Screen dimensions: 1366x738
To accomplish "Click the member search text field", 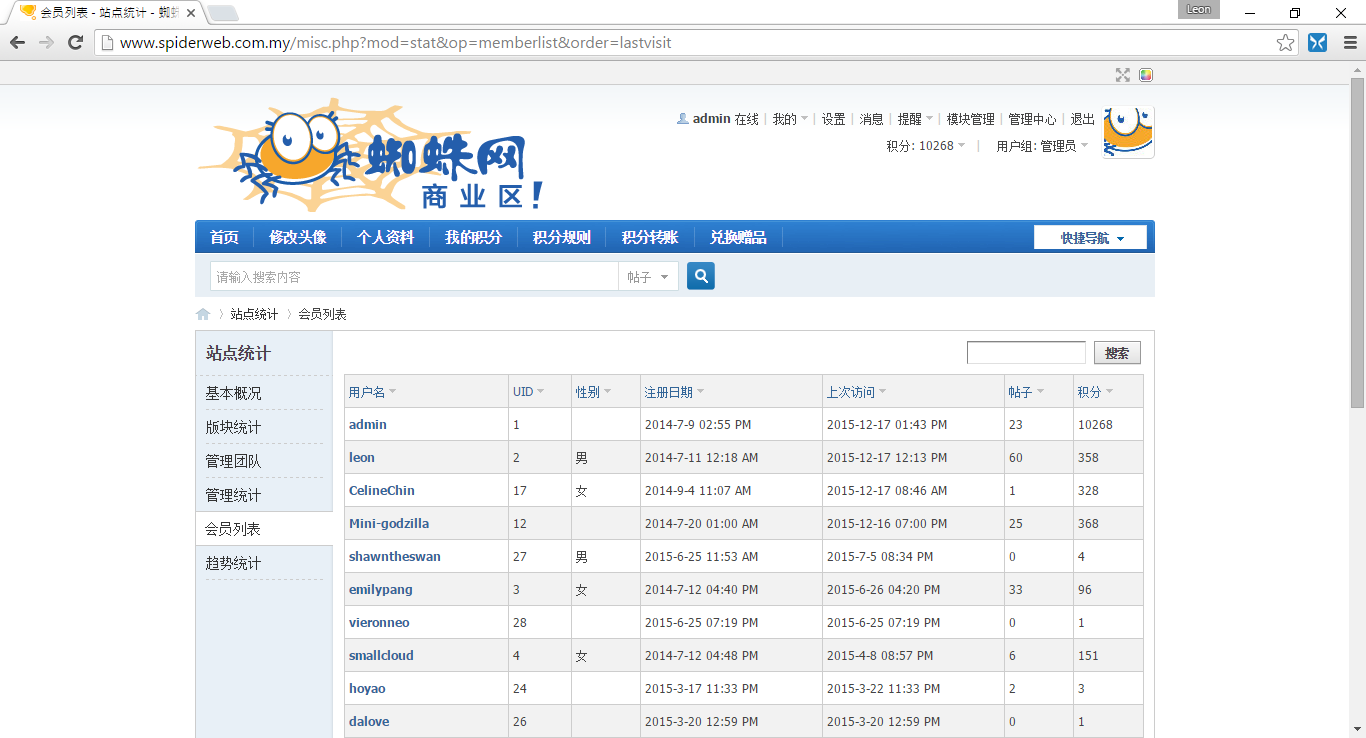I will pyautogui.click(x=1025, y=353).
